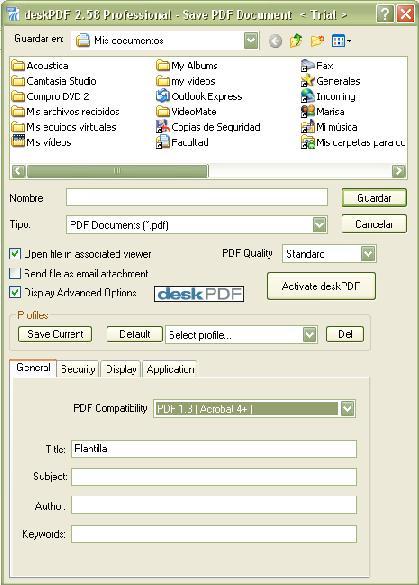
Task: Open the PDF Compatibility dropdown
Action: (347, 409)
